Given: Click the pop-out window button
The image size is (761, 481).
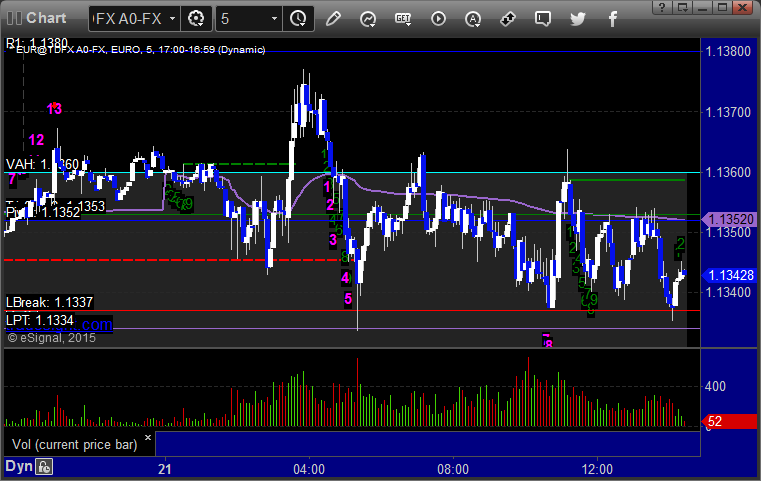Looking at the screenshot, I should [682, 7].
